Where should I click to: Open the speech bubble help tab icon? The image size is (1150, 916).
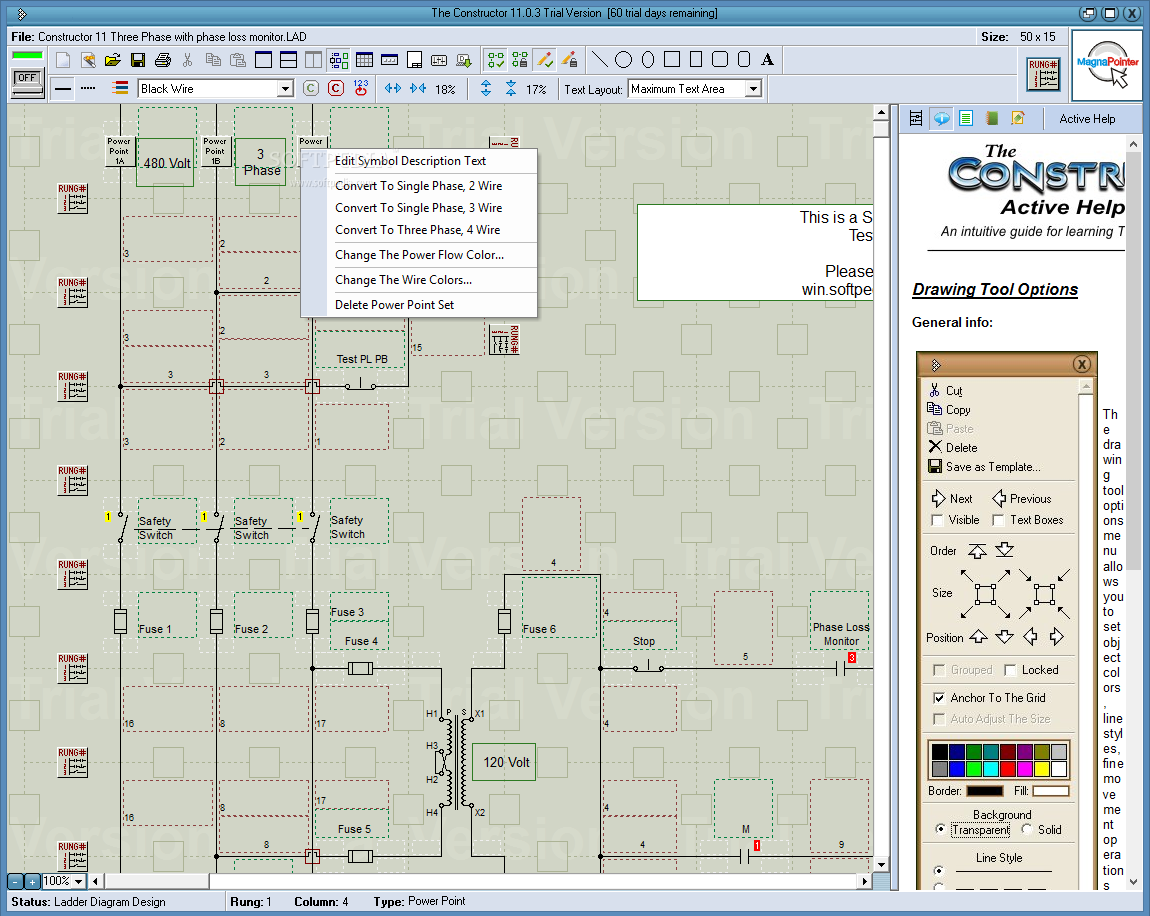[941, 118]
